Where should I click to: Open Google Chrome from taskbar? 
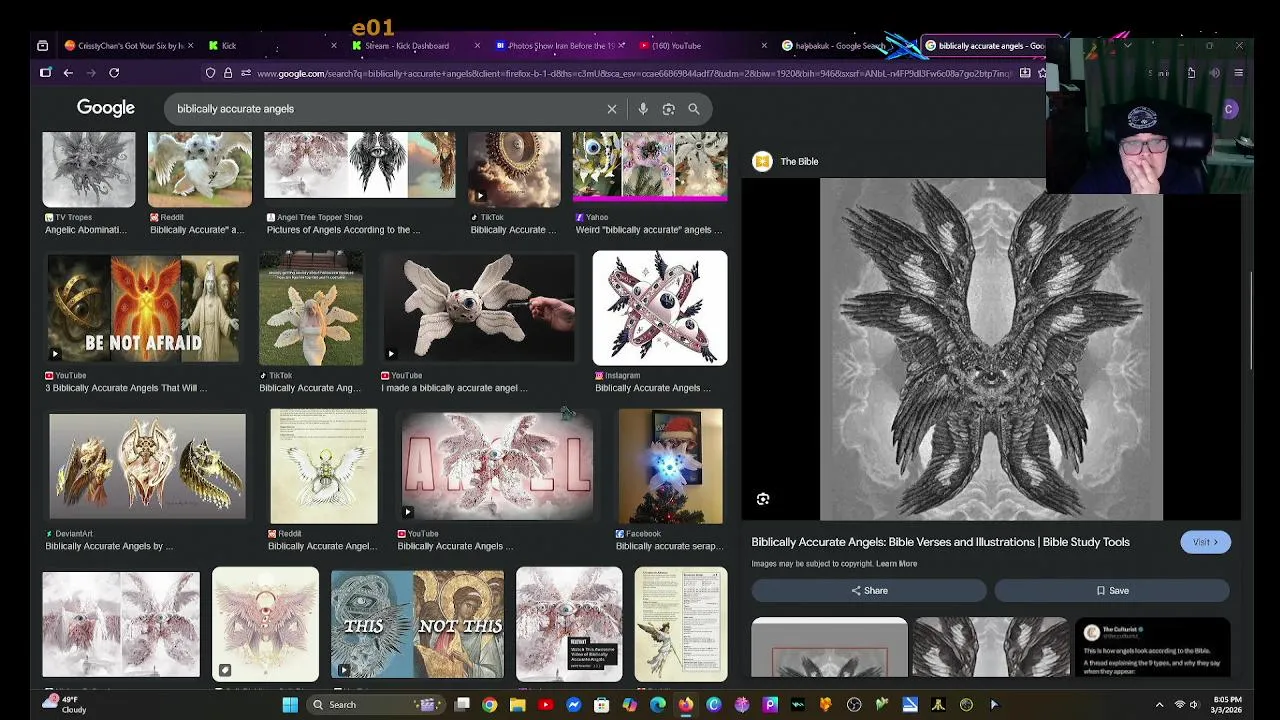489,704
